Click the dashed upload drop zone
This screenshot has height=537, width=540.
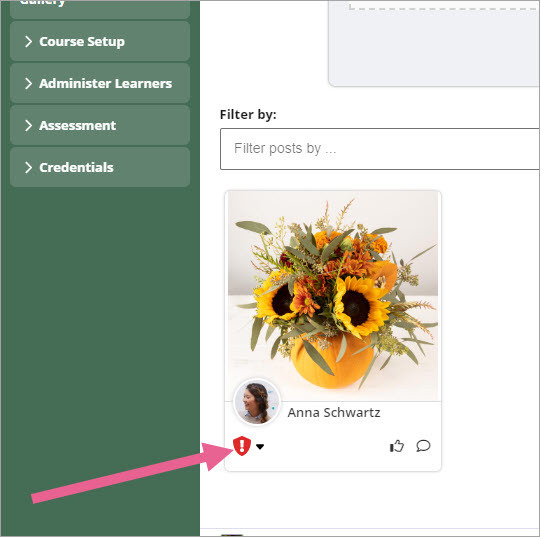[434, 41]
